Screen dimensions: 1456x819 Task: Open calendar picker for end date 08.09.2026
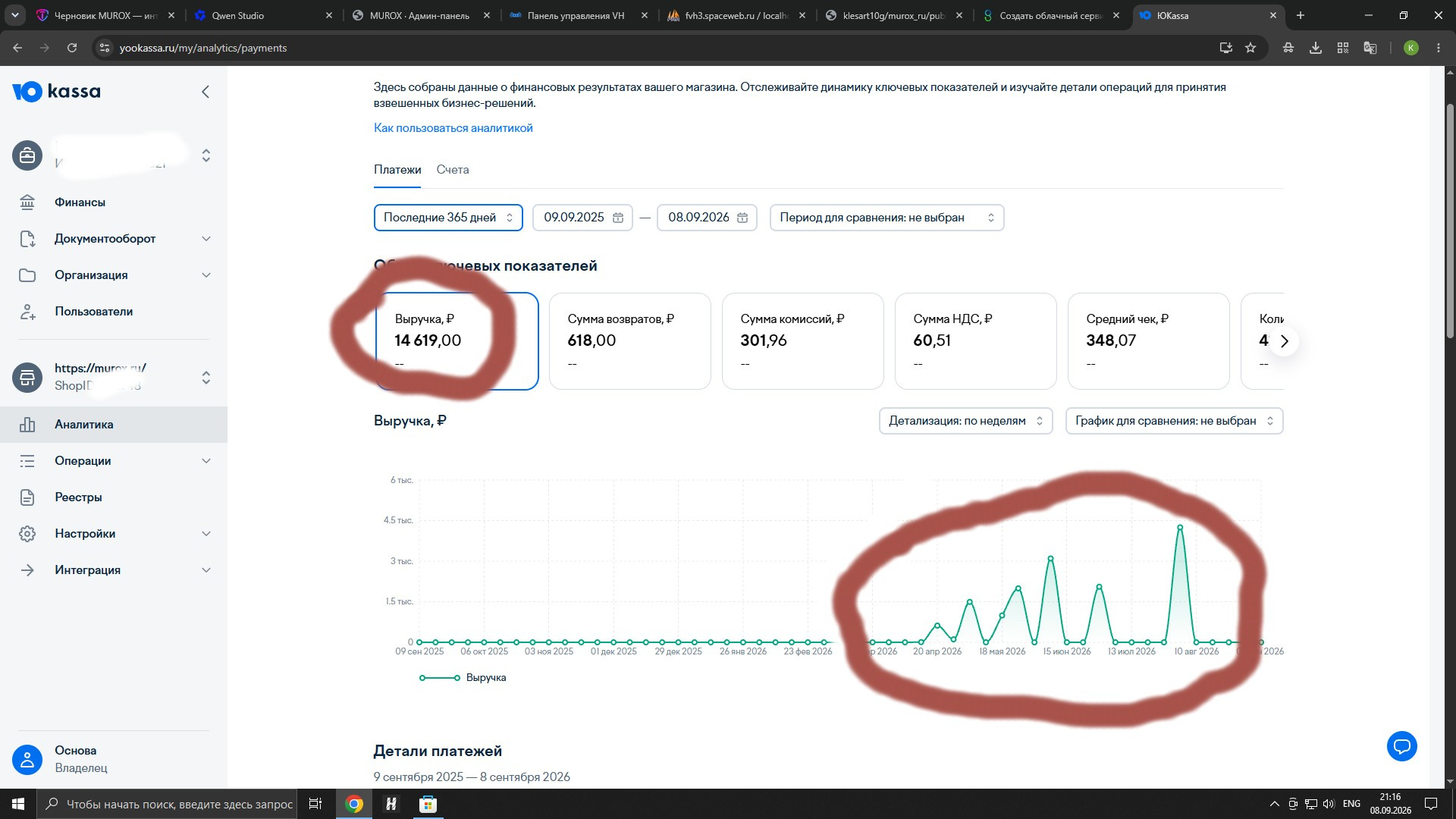(742, 218)
